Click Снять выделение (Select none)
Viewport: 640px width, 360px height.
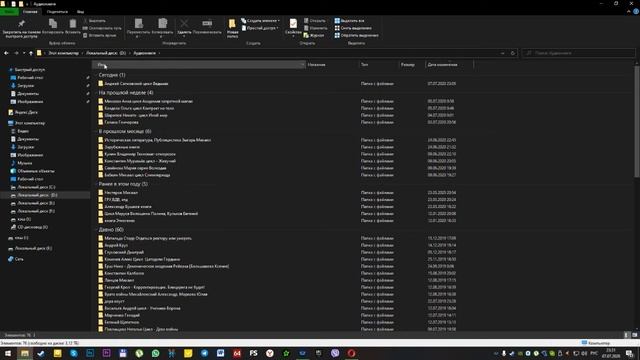[353, 28]
